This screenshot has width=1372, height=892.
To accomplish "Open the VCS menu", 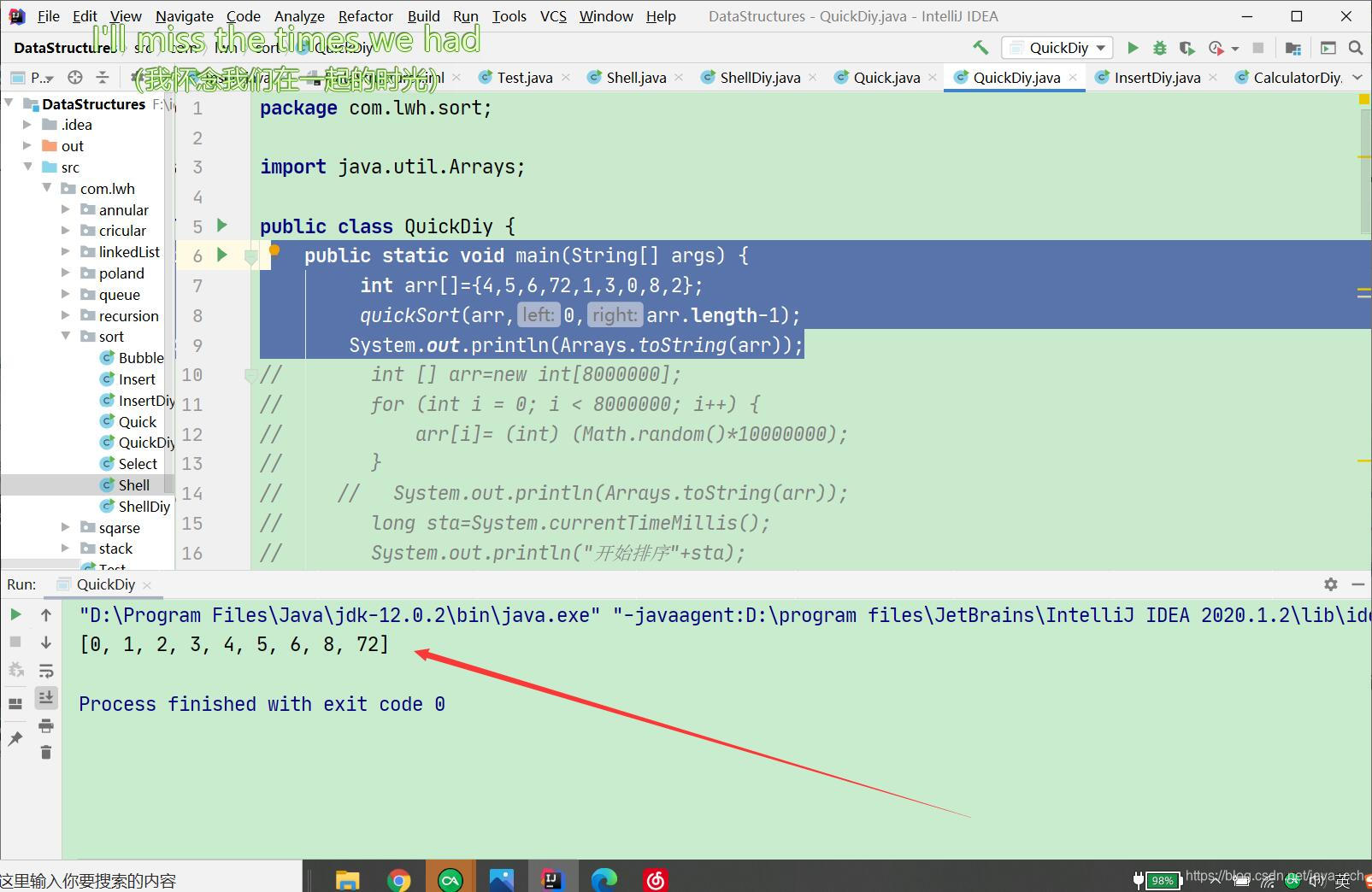I will pos(553,16).
